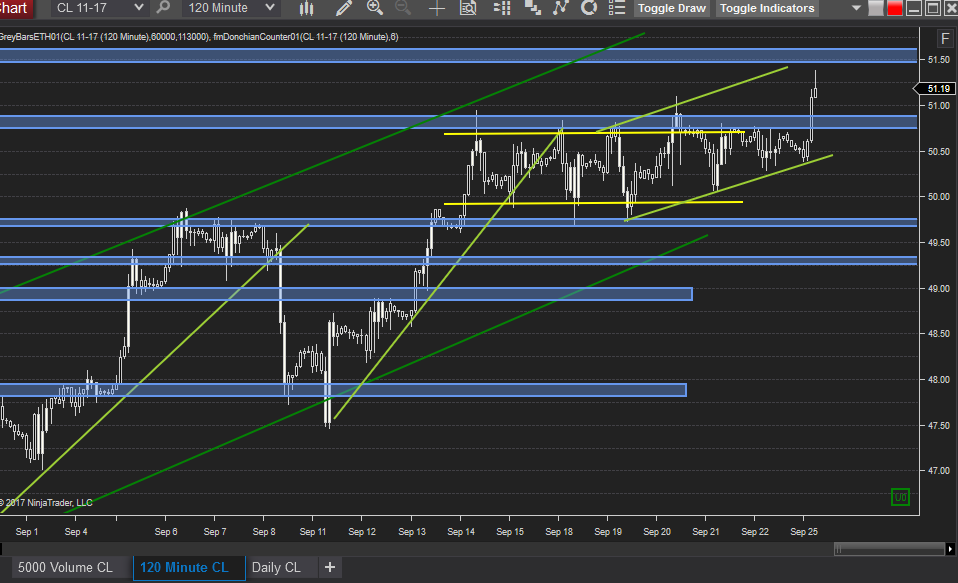Open the data box icon
The image size is (958, 583).
pos(468,8)
